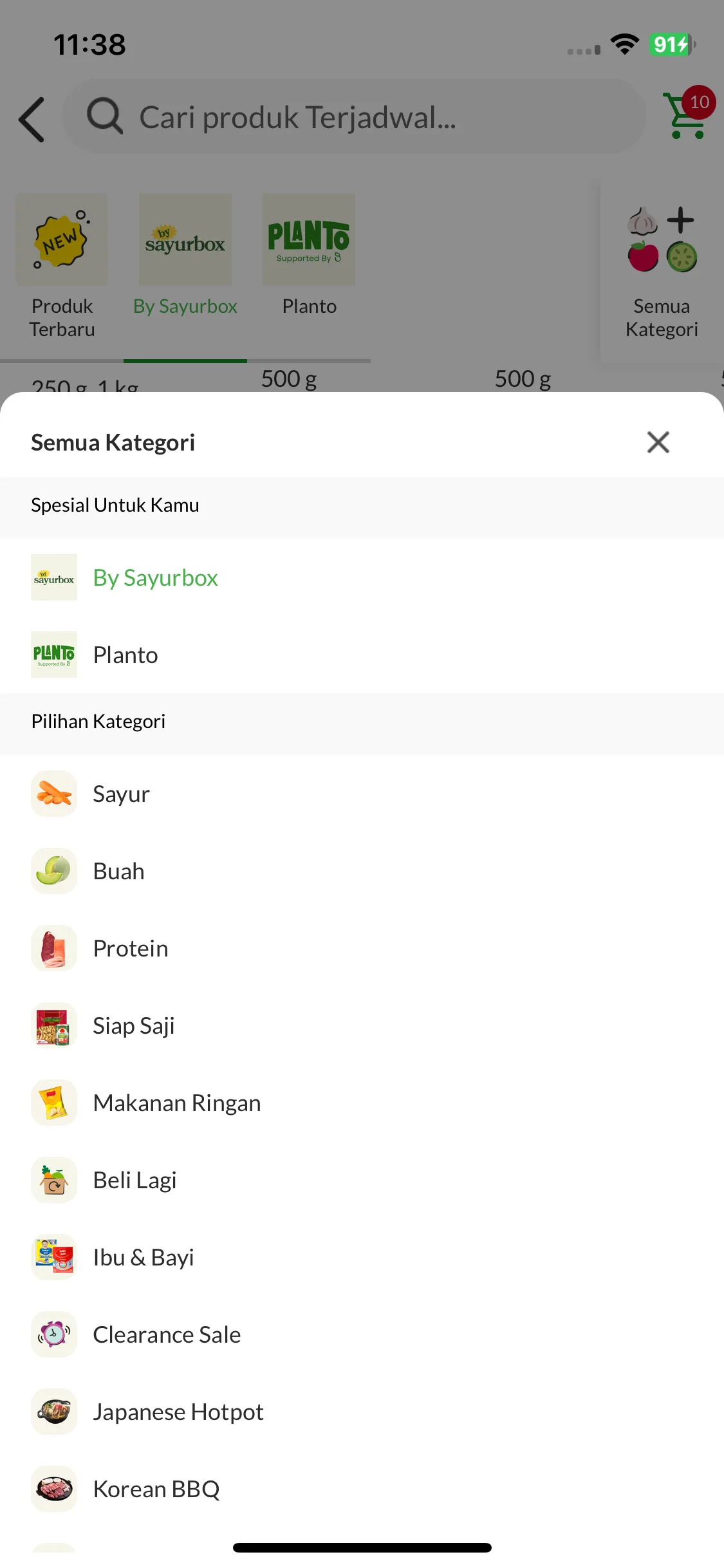This screenshot has width=724, height=1568.
Task: Tap the Korean BBQ grill icon
Action: pos(54,1489)
